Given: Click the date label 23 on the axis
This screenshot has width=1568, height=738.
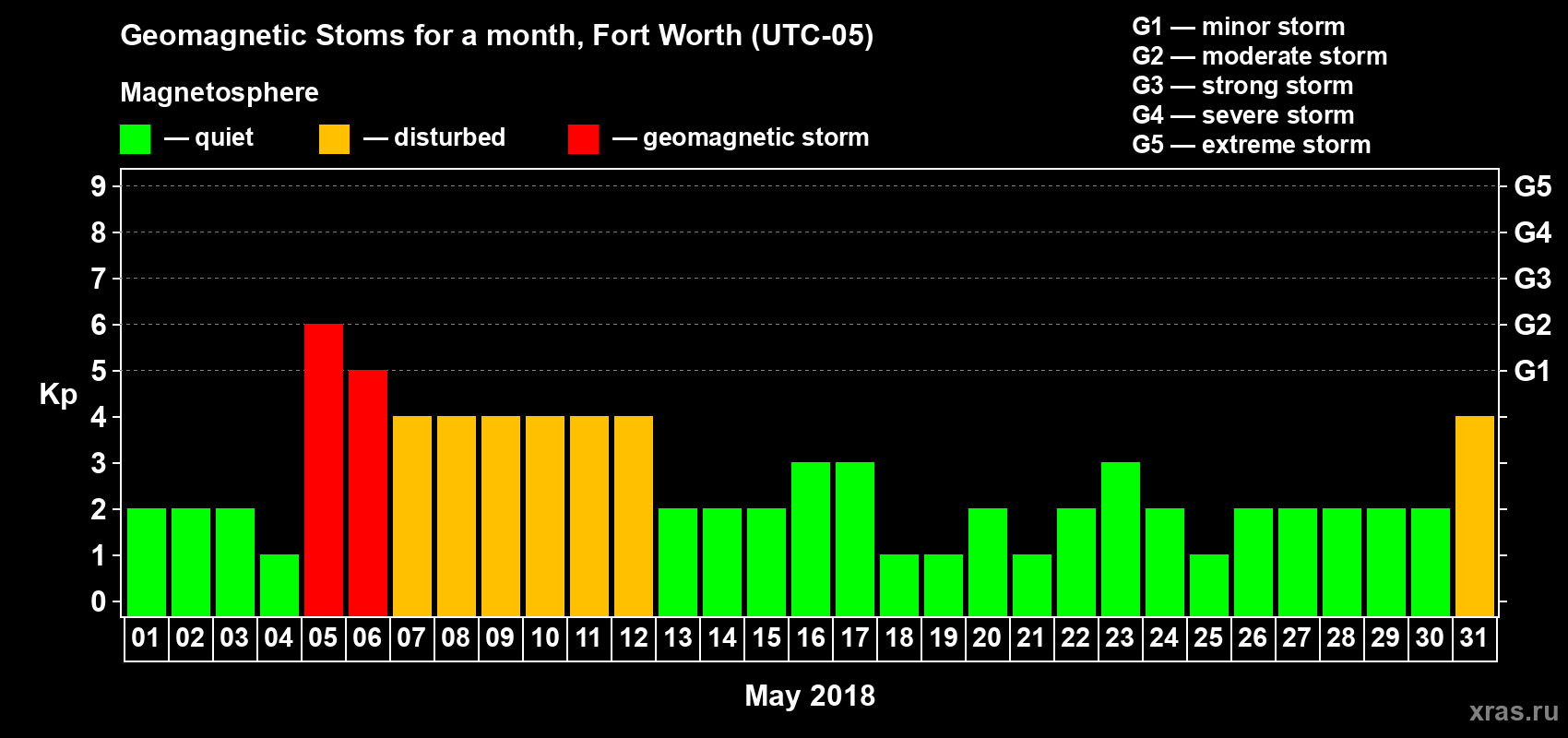Looking at the screenshot, I should 1120,637.
